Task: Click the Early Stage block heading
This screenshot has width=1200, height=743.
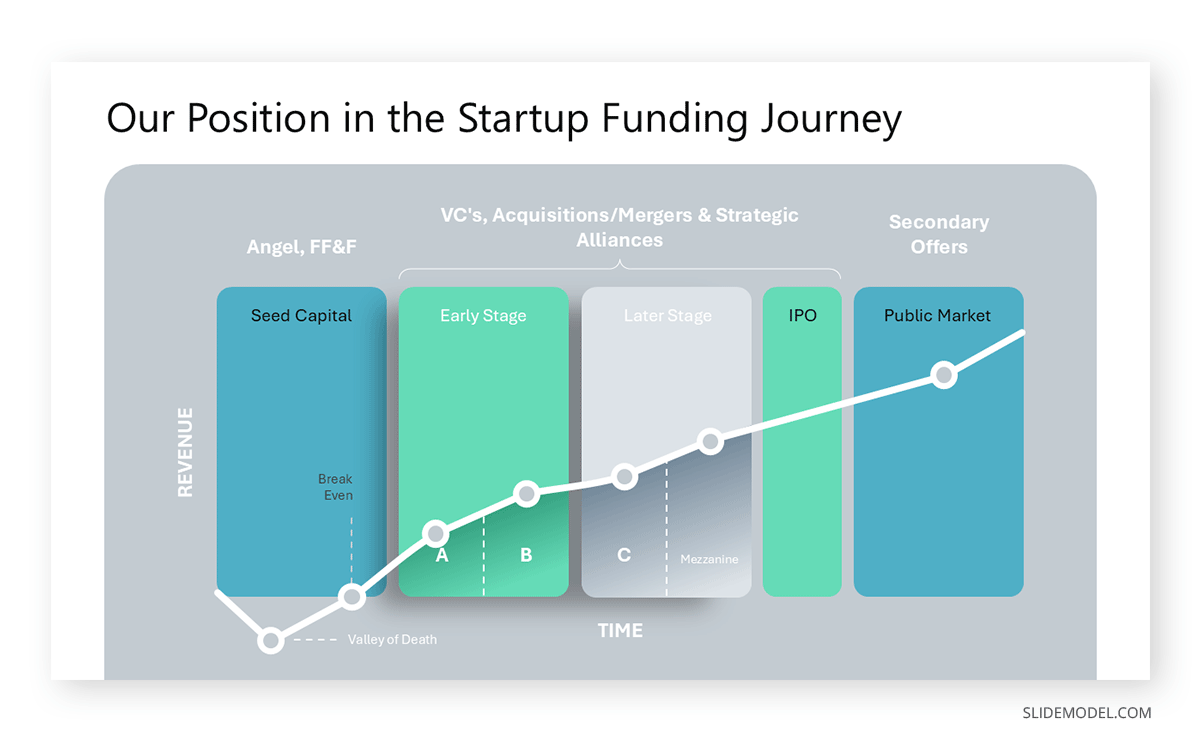Action: [483, 315]
